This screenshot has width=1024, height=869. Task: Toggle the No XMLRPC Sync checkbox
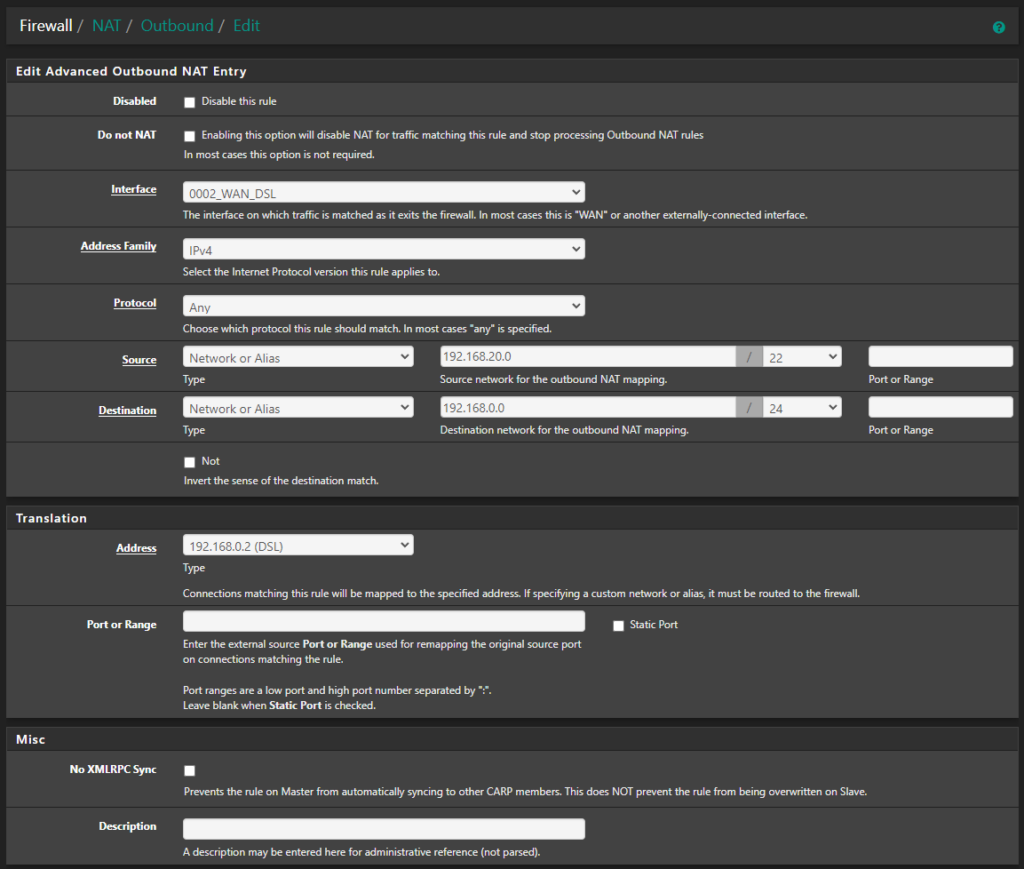click(x=189, y=770)
